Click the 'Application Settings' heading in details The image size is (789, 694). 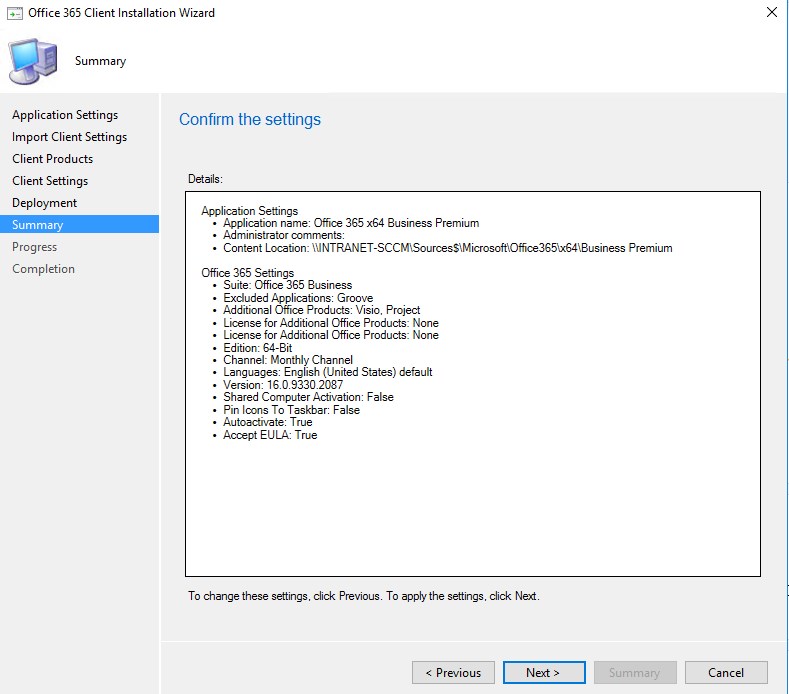pos(250,211)
